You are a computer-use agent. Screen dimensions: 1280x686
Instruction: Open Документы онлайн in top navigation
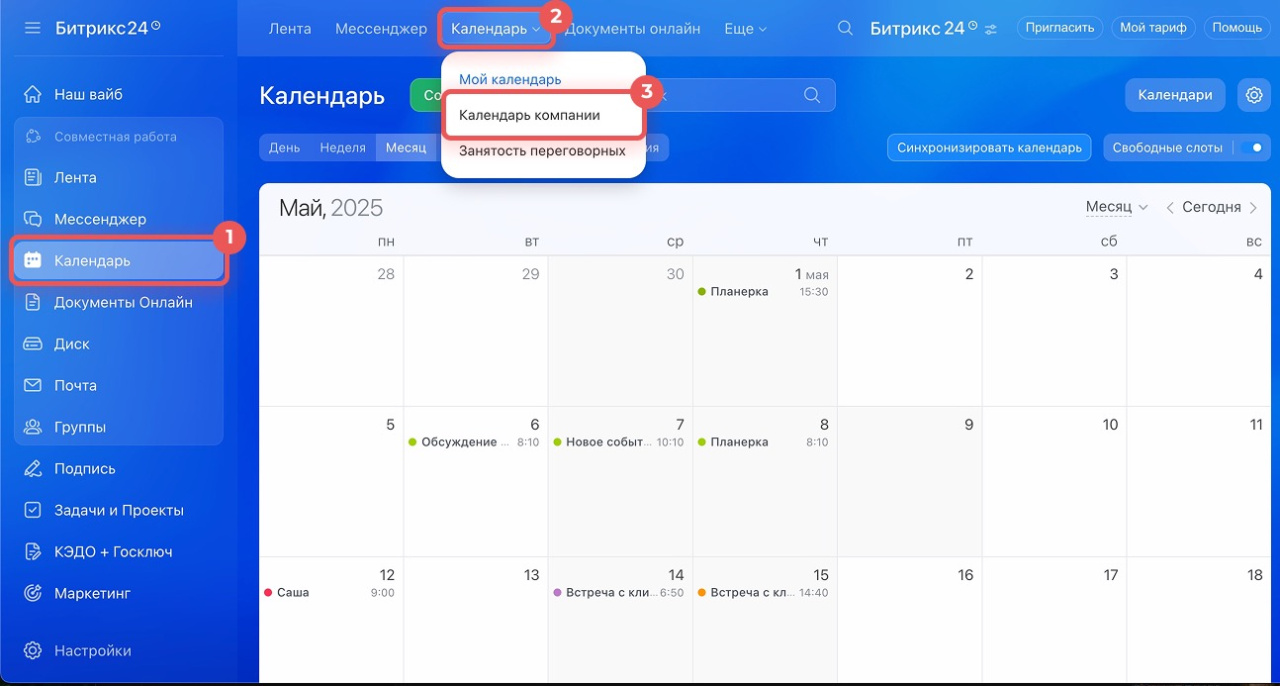tap(633, 29)
